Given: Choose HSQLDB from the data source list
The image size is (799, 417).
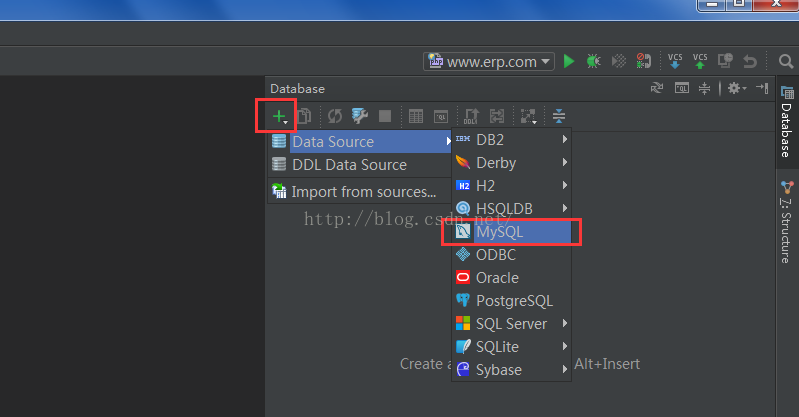Looking at the screenshot, I should [x=511, y=208].
